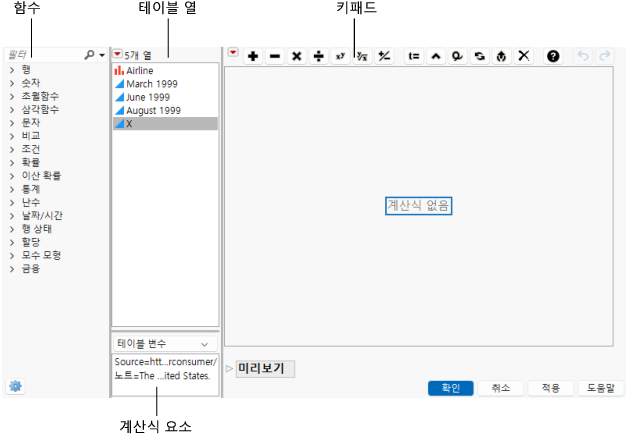
Task: Click the undo arrow icon
Action: pyautogui.click(x=583, y=56)
